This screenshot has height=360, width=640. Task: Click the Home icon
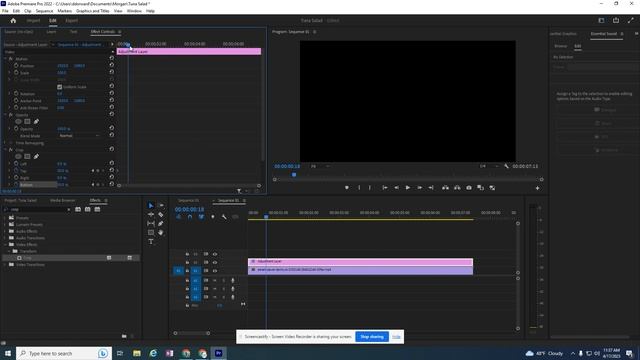coord(13,20)
